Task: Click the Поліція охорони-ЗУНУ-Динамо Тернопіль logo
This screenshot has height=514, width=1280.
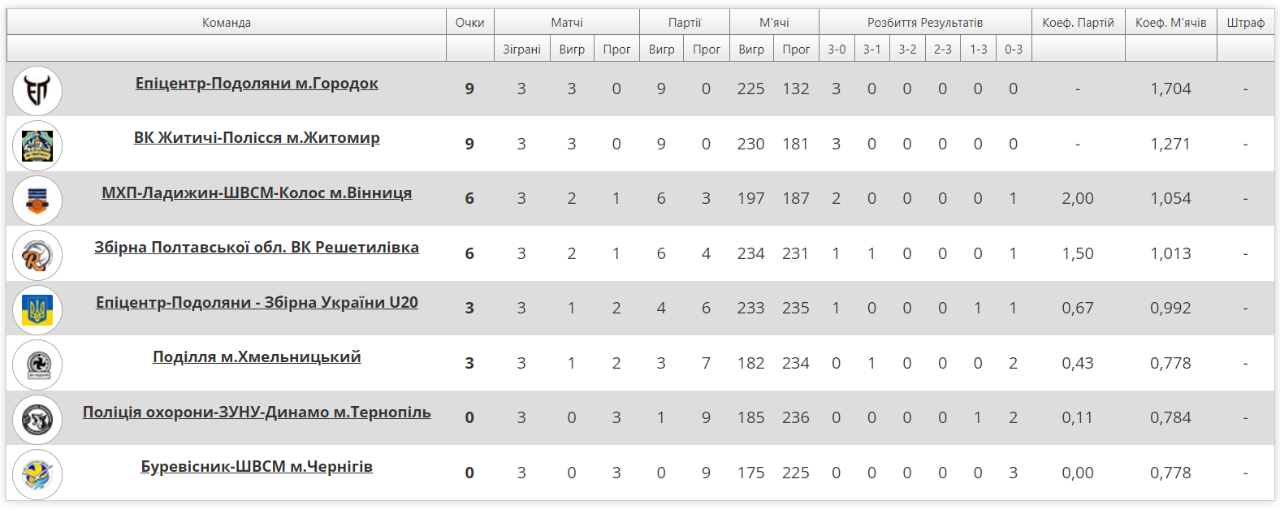Action: pyautogui.click(x=37, y=420)
